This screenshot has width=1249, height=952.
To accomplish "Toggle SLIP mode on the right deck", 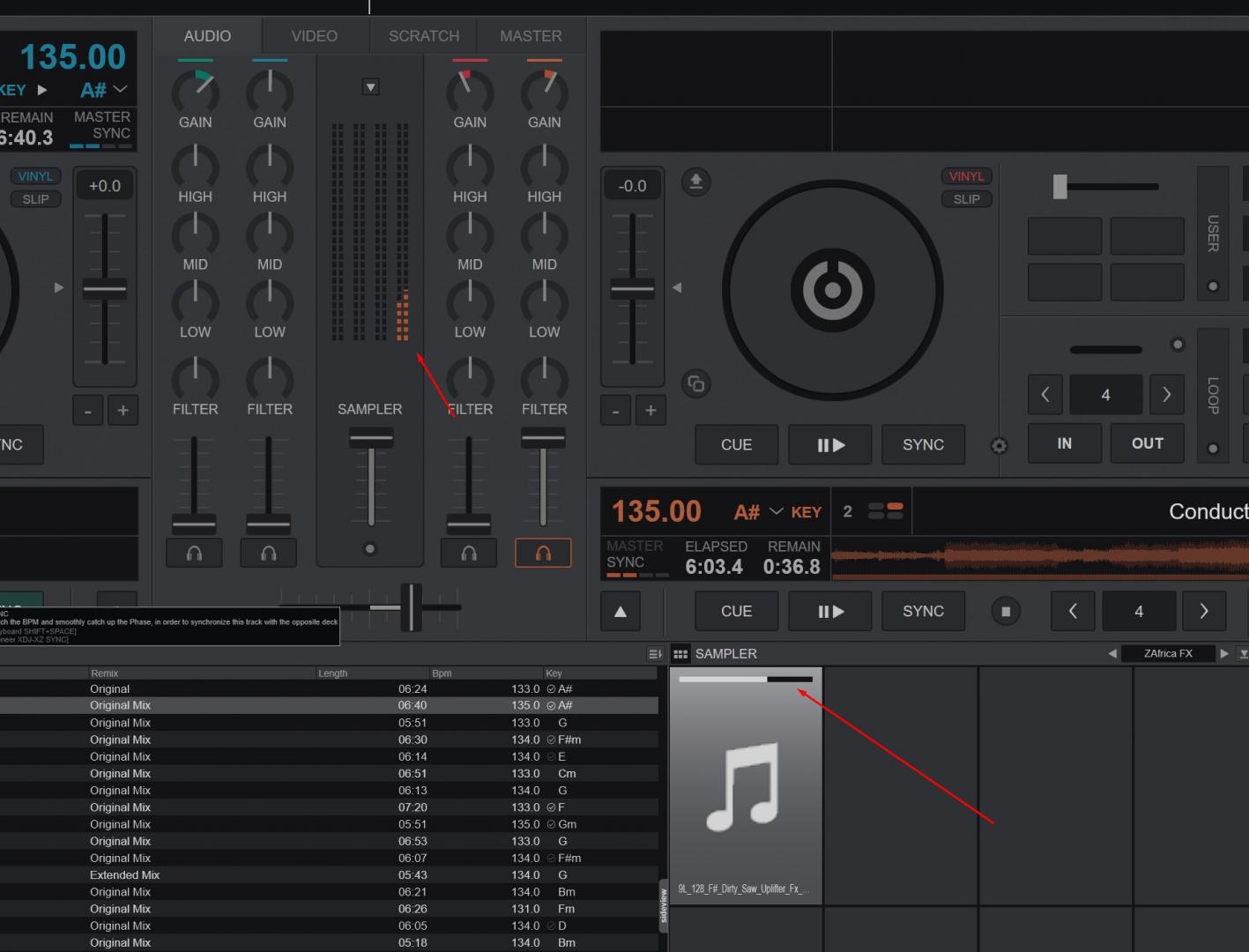I will (x=966, y=199).
